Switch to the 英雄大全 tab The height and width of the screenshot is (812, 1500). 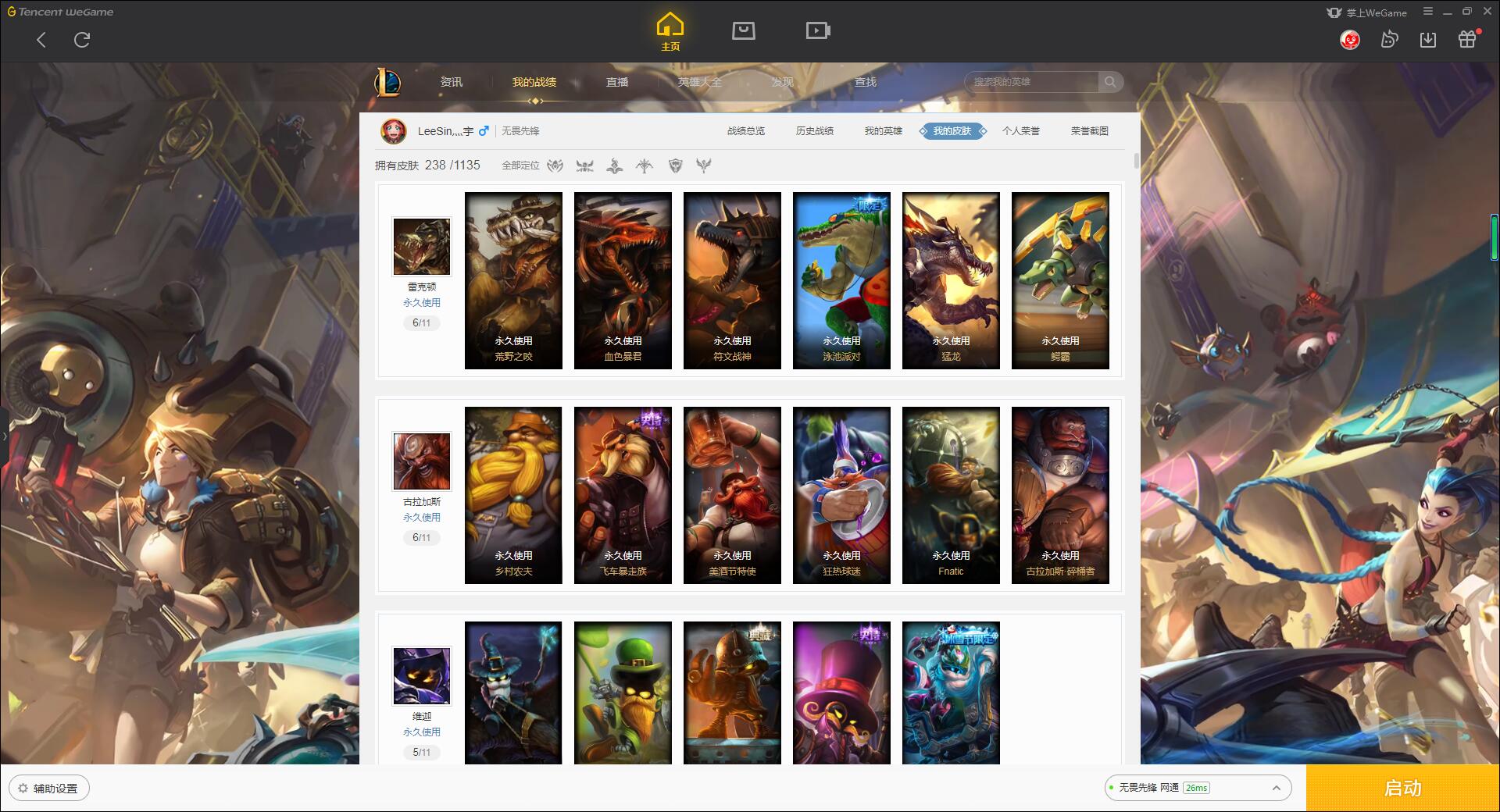click(700, 82)
